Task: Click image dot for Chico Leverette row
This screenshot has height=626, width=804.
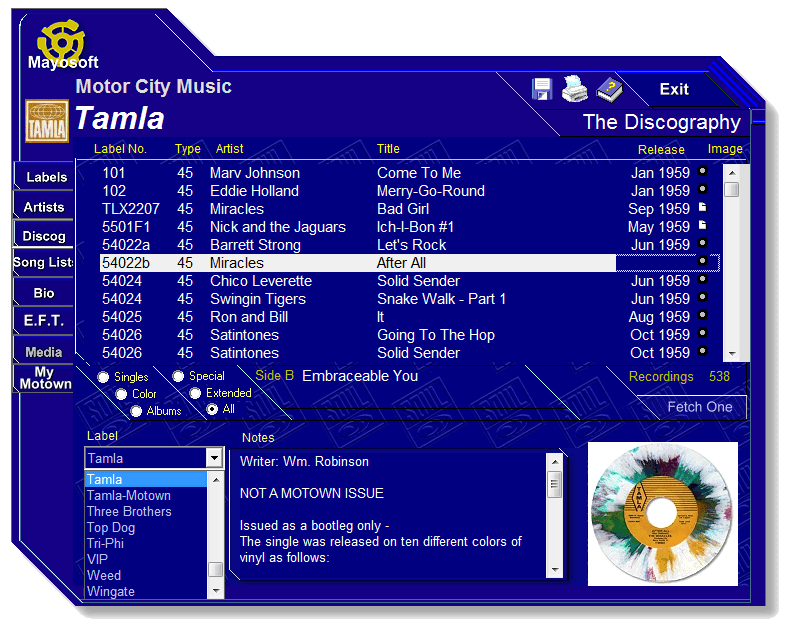Action: coord(702,279)
